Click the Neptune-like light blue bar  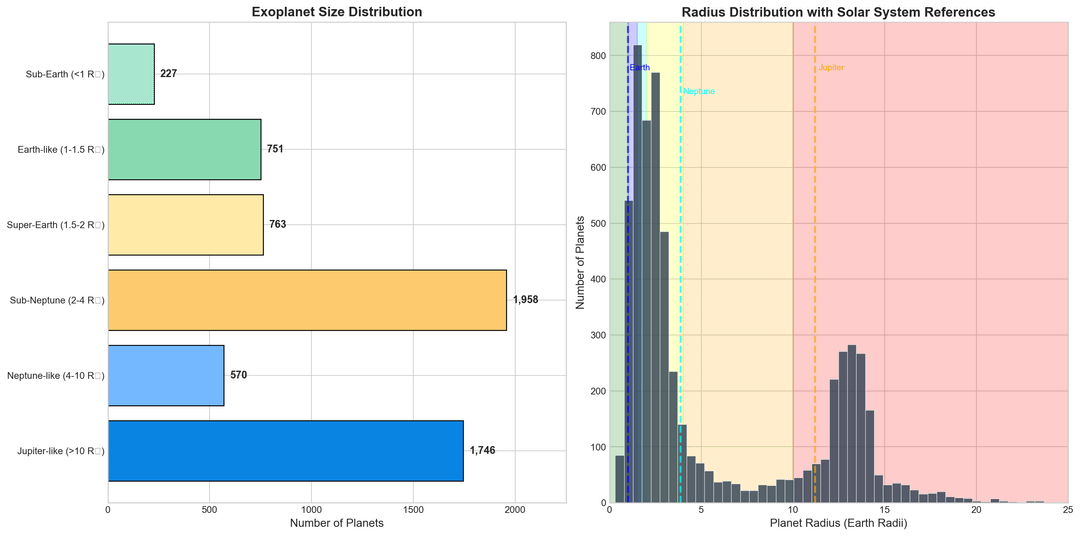[166, 375]
